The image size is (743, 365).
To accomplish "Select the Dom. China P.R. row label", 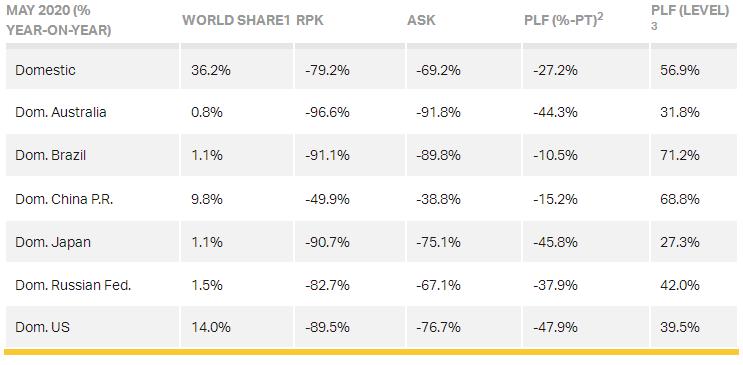I will click(x=64, y=199).
